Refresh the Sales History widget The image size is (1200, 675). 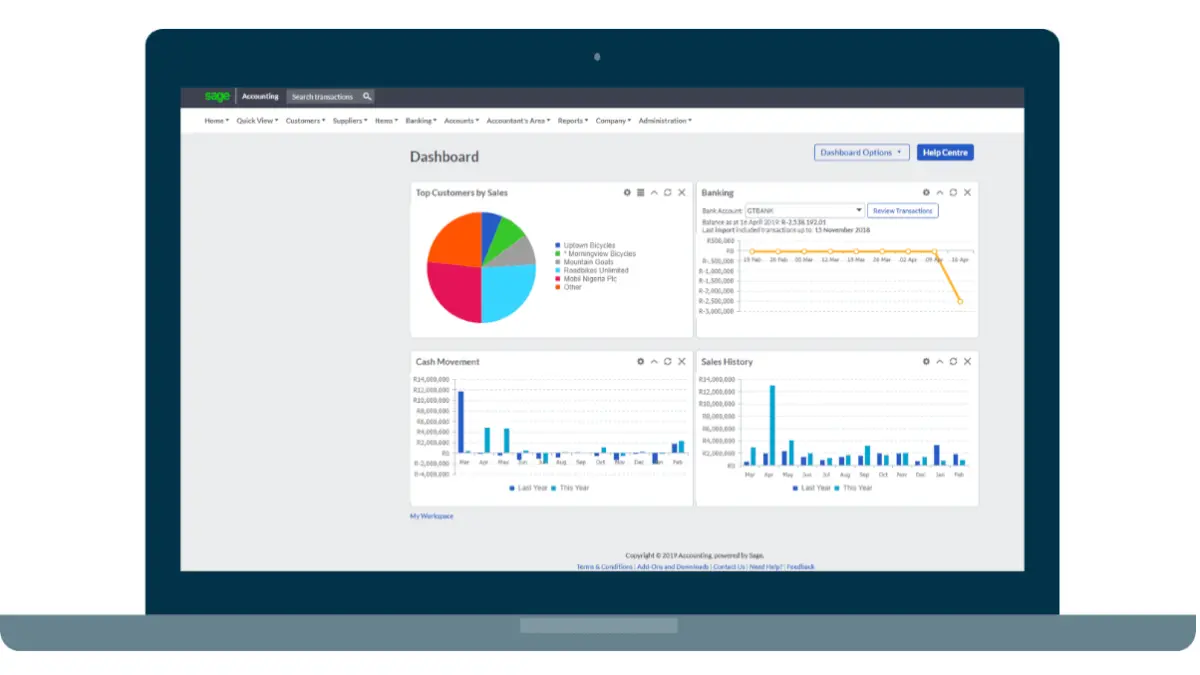(x=953, y=362)
